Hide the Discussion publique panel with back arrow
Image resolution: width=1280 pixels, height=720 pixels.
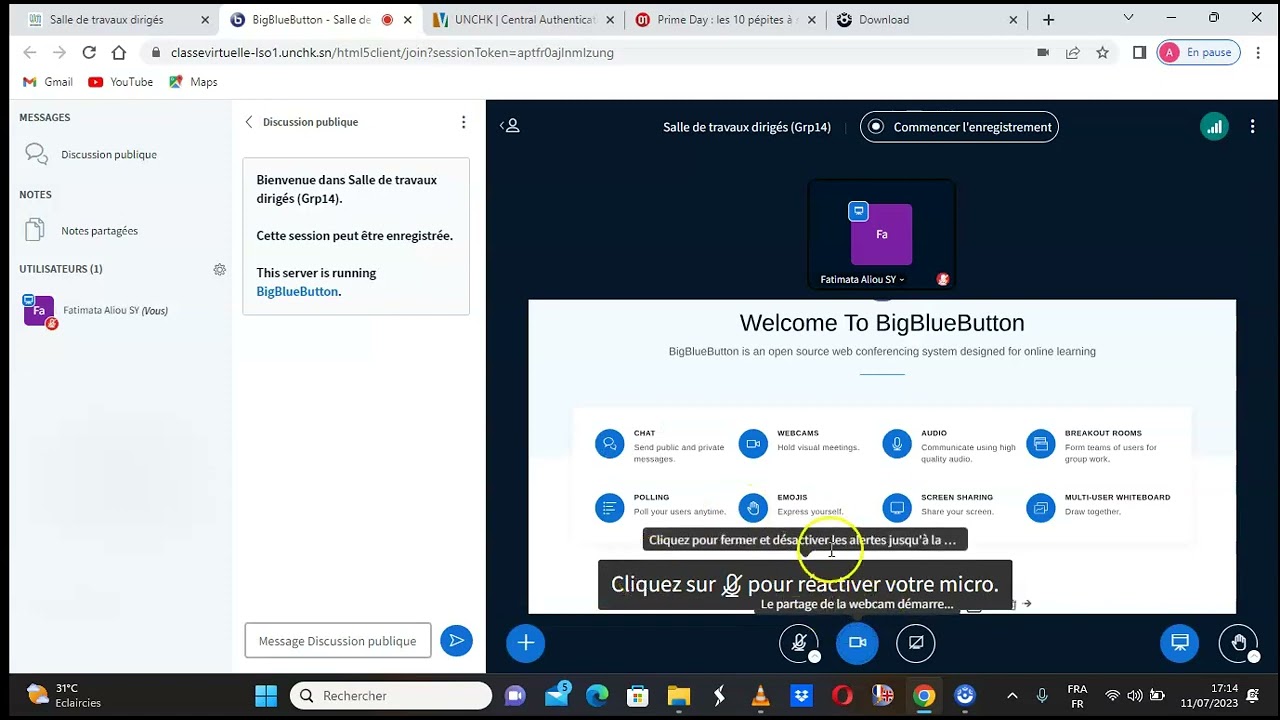point(249,122)
